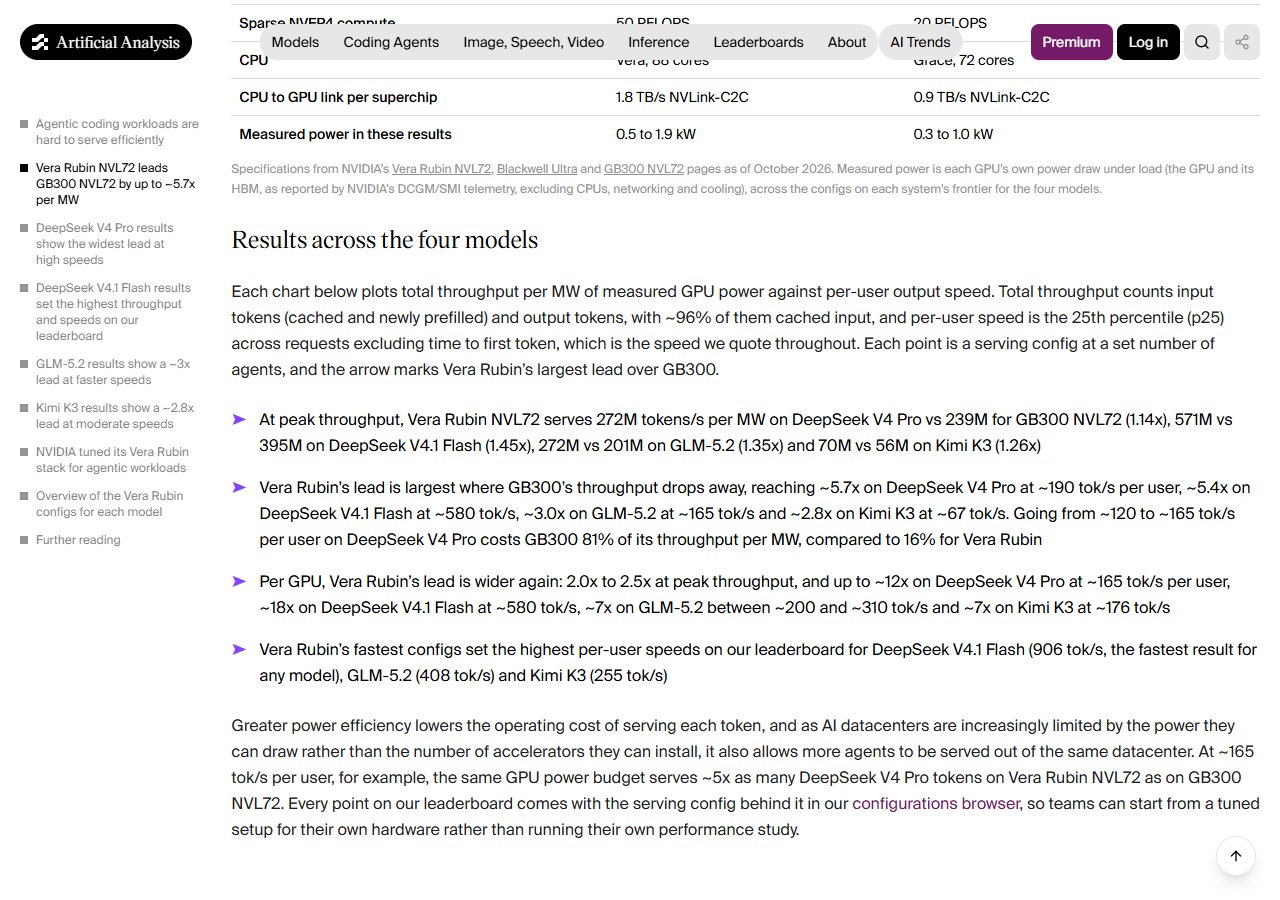Open the About menu
Screen dimensions: 1280x900
pos(847,42)
